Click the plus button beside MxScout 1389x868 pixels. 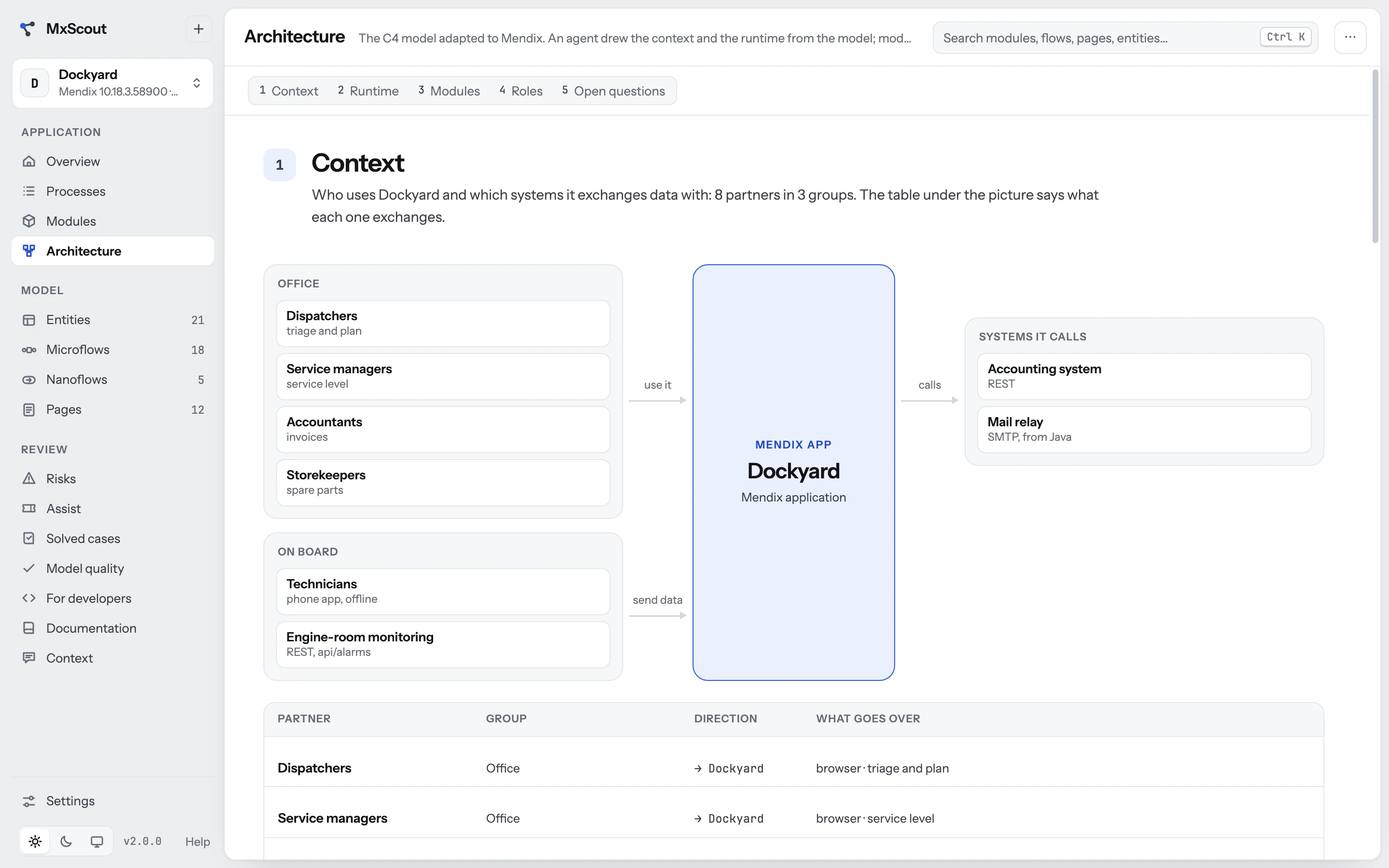tap(199, 29)
